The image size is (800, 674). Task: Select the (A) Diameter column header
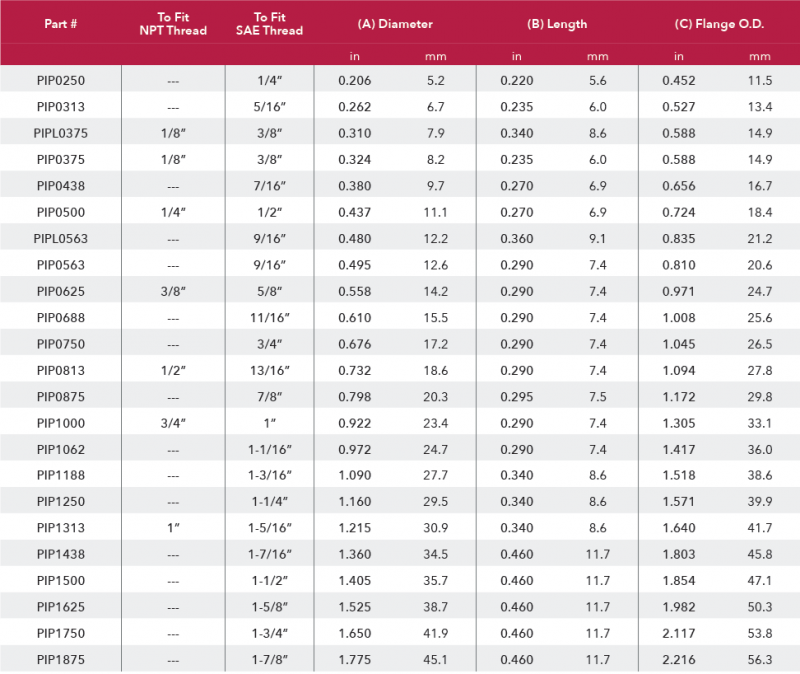[394, 24]
